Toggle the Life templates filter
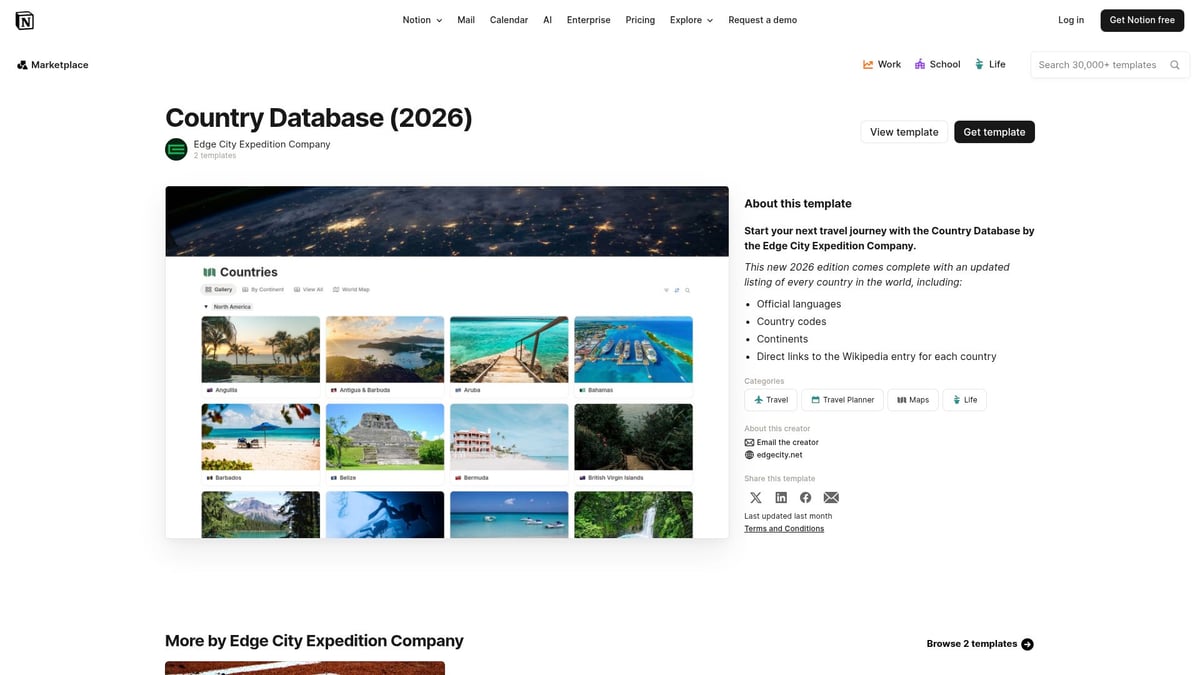This screenshot has width=1200, height=675. (989, 64)
